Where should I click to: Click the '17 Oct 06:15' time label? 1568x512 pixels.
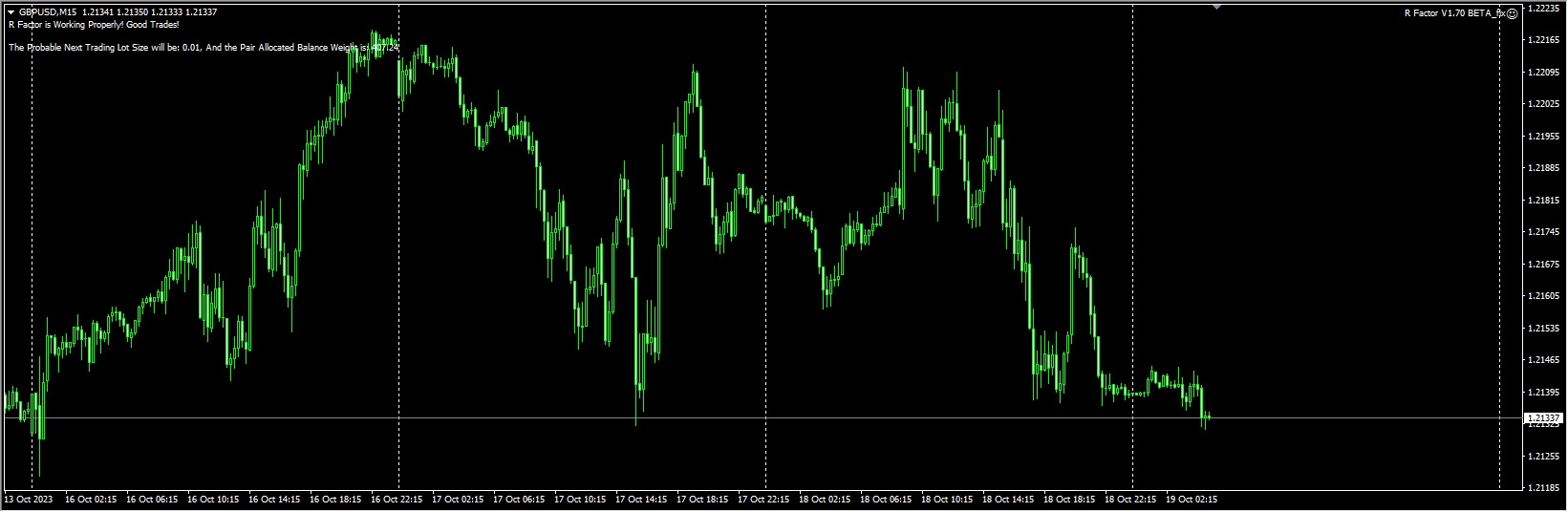[521, 499]
